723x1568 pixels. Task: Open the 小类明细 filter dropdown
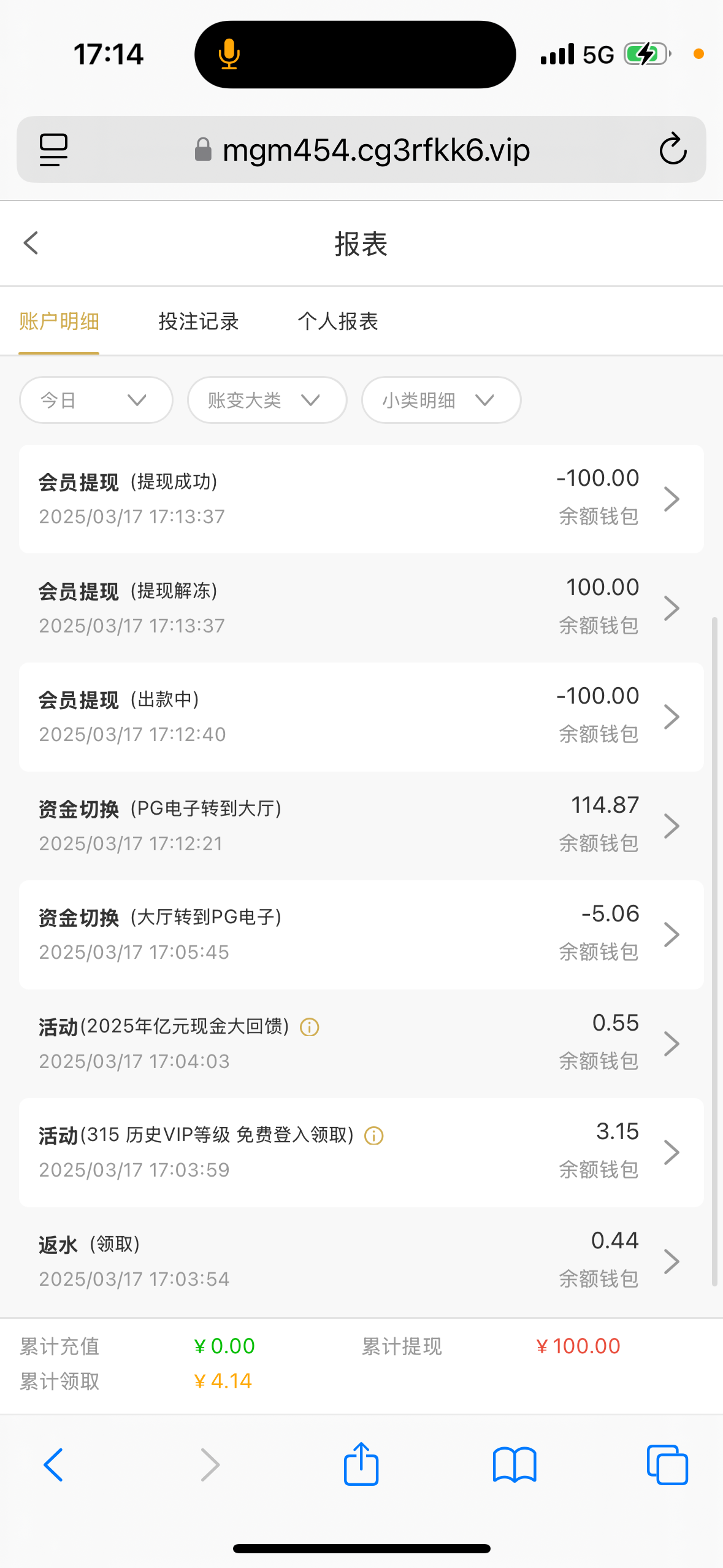pyautogui.click(x=441, y=400)
